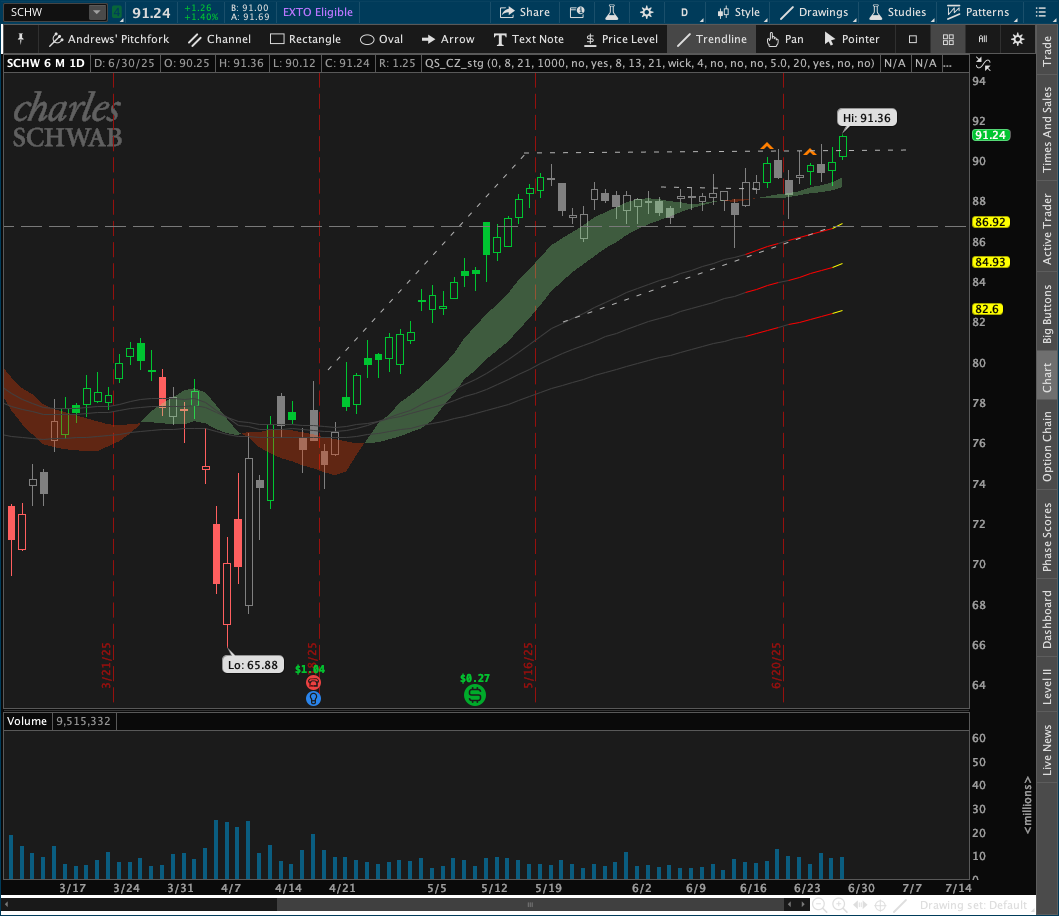This screenshot has width=1059, height=916.
Task: Click the Share button
Action: [525, 12]
